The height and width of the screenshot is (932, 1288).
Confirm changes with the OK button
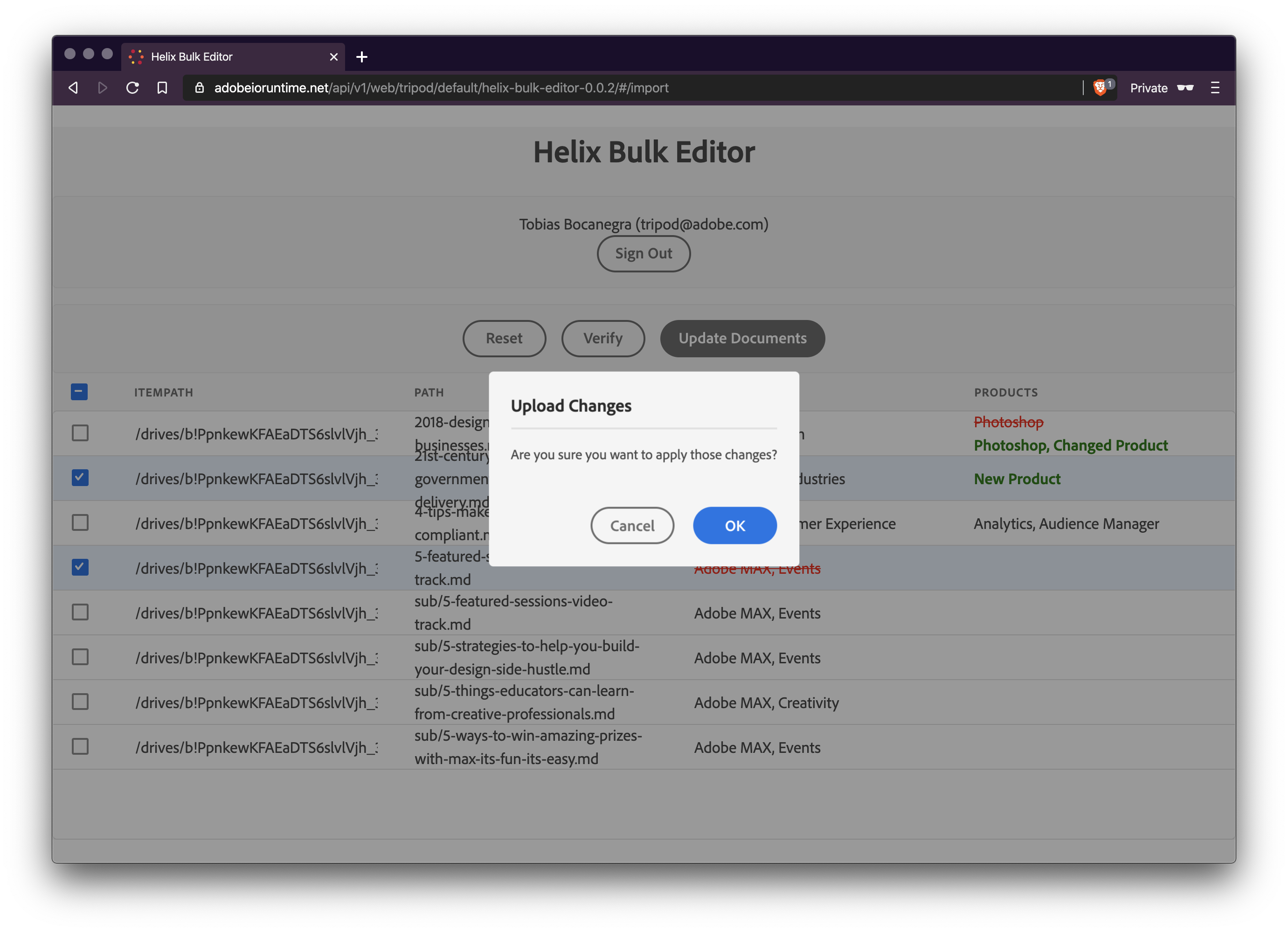(734, 525)
